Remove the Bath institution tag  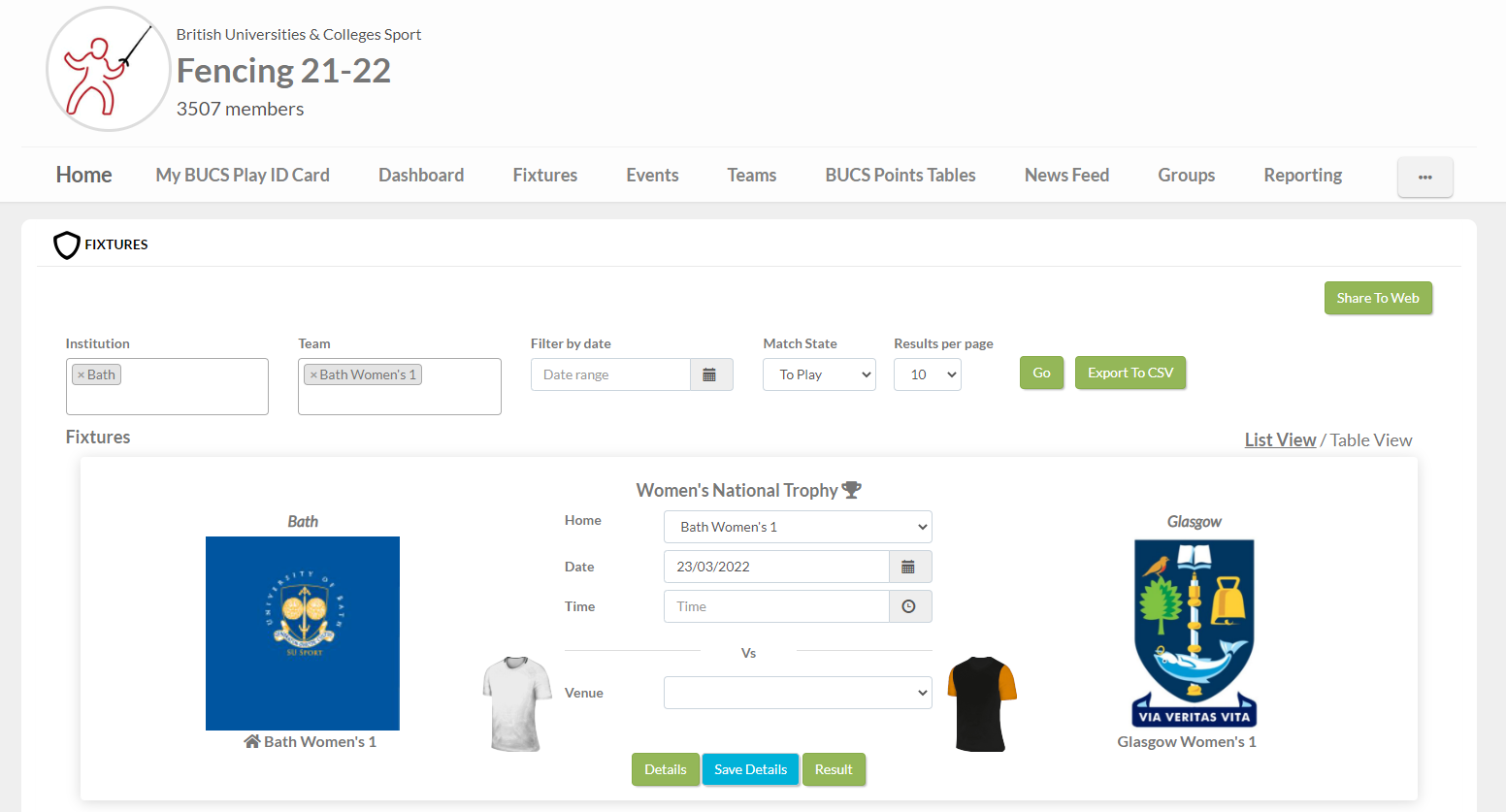click(x=81, y=375)
